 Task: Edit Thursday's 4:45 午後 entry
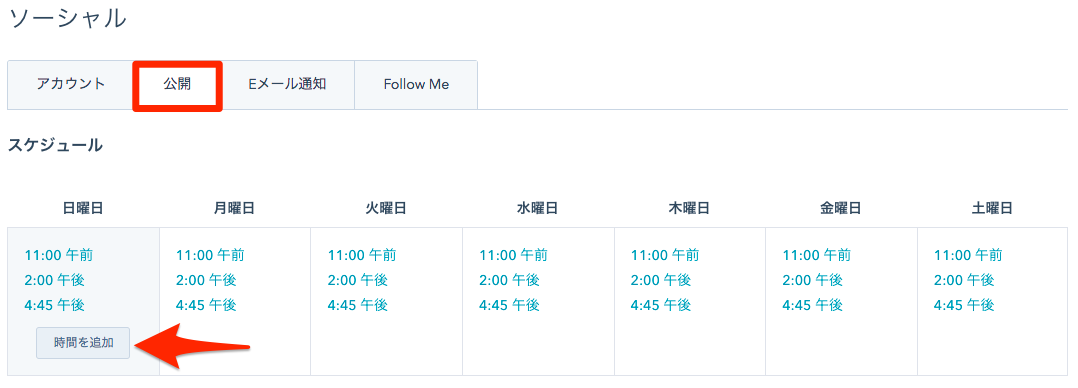(661, 305)
